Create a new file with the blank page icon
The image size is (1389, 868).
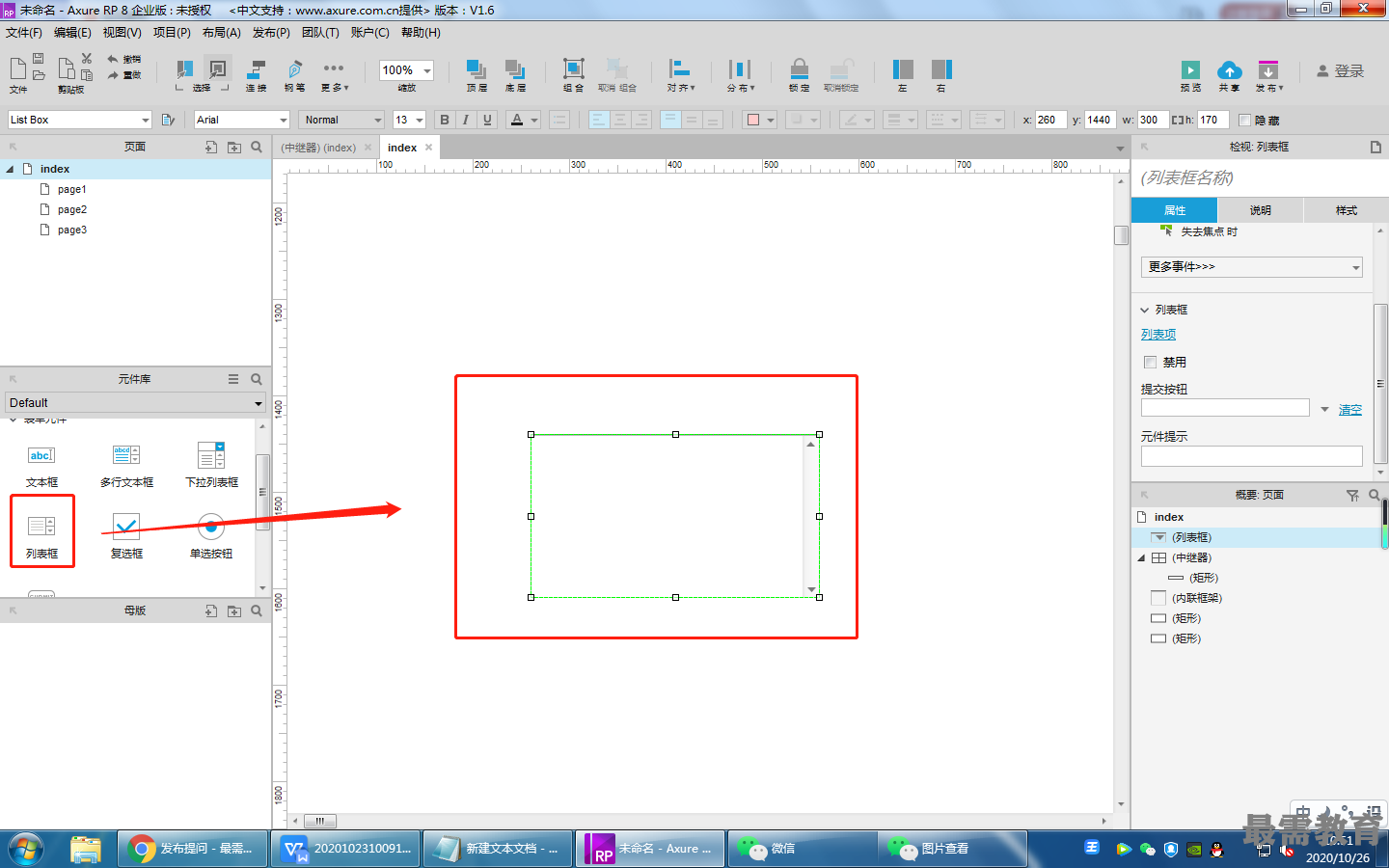17,68
